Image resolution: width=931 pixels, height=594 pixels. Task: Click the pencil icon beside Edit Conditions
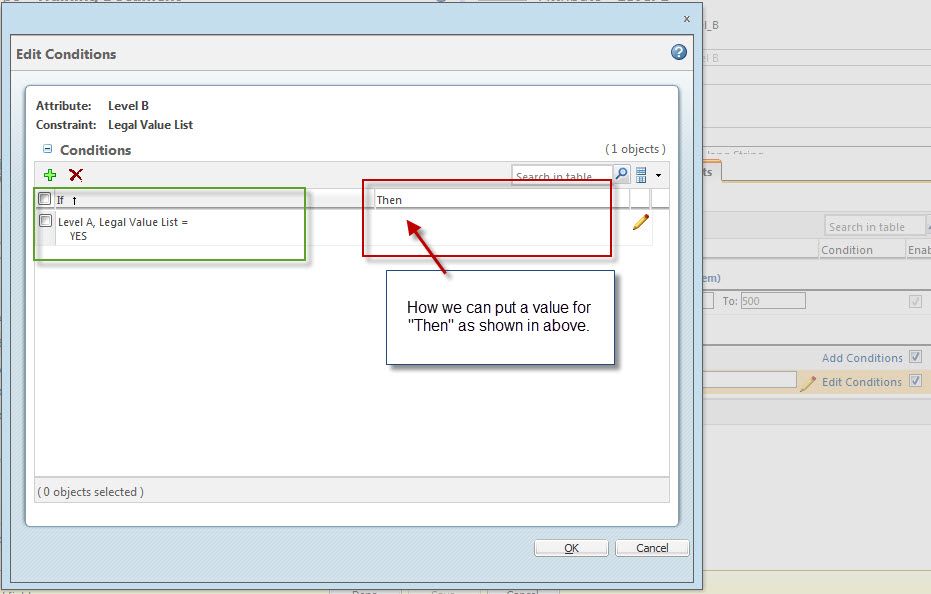[x=809, y=381]
